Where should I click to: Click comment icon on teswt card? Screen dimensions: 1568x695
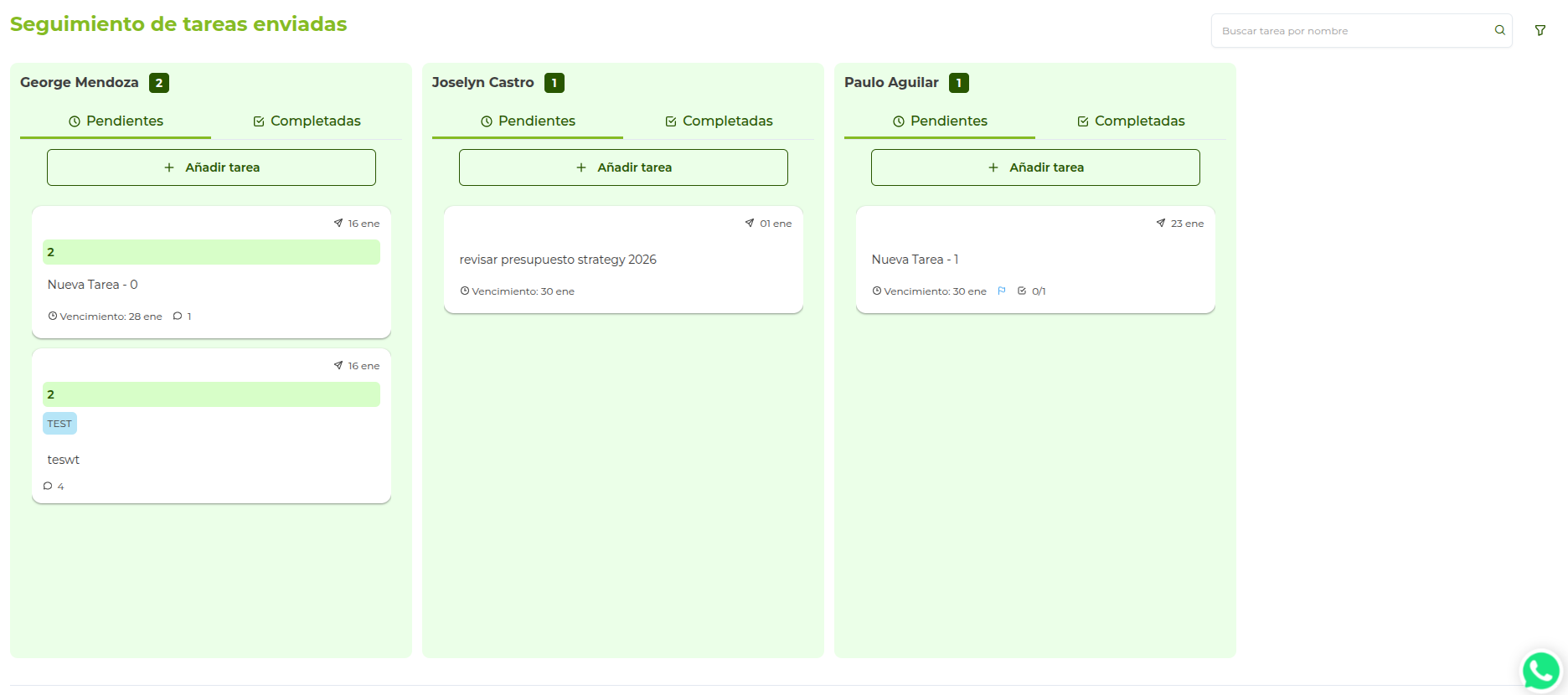click(48, 486)
